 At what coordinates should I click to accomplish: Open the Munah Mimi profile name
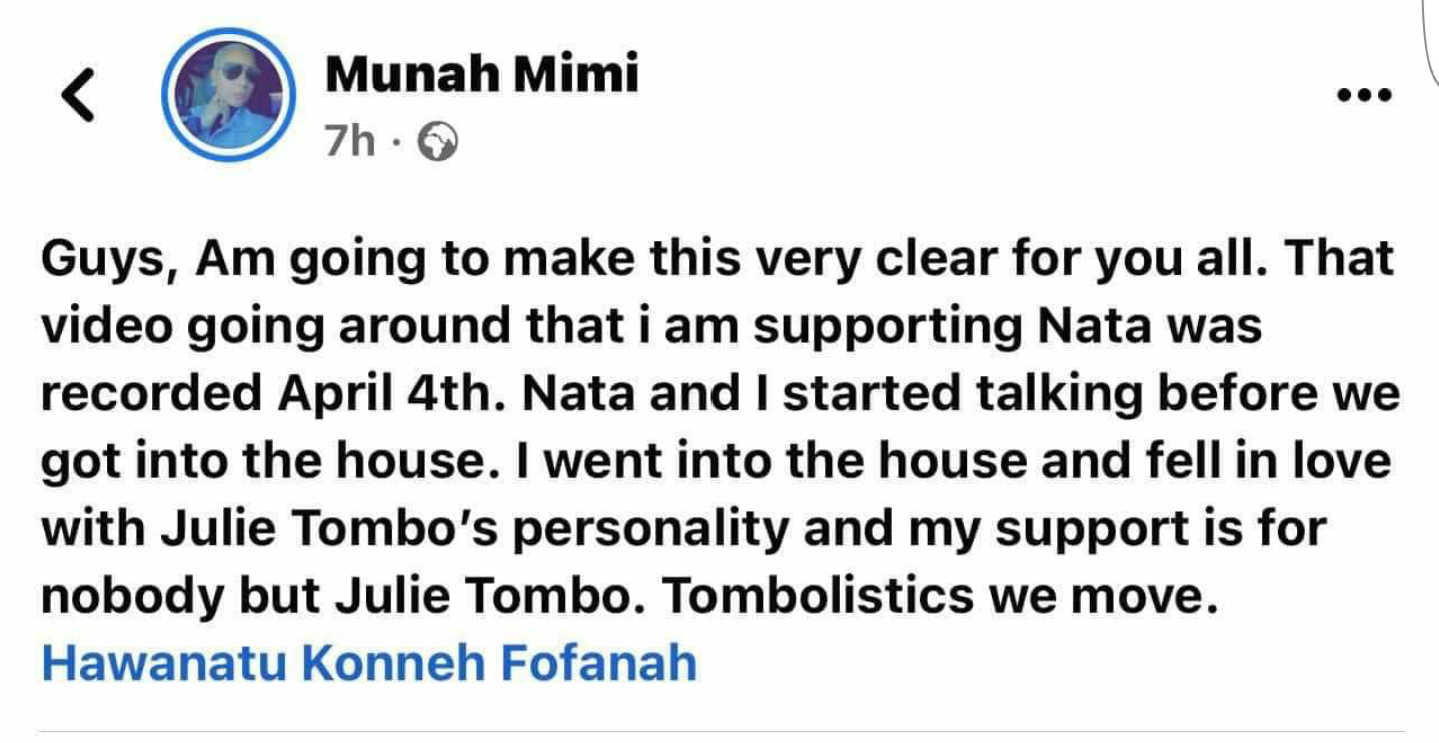pos(482,74)
